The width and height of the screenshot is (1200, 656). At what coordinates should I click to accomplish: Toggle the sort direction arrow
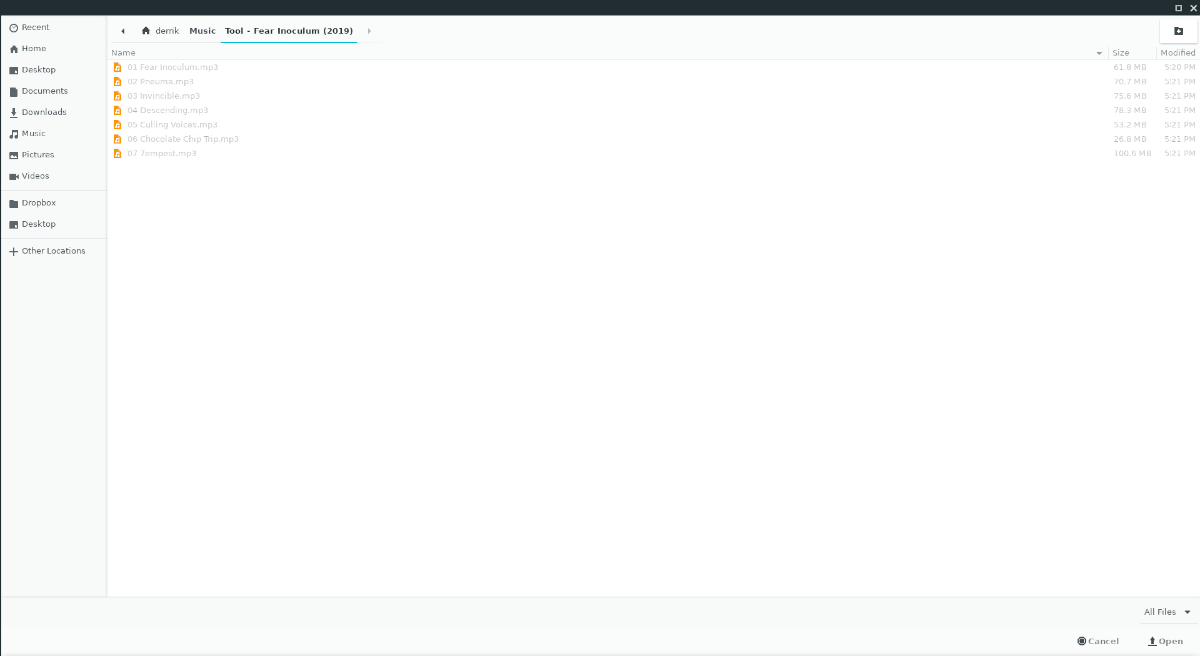(x=1099, y=53)
